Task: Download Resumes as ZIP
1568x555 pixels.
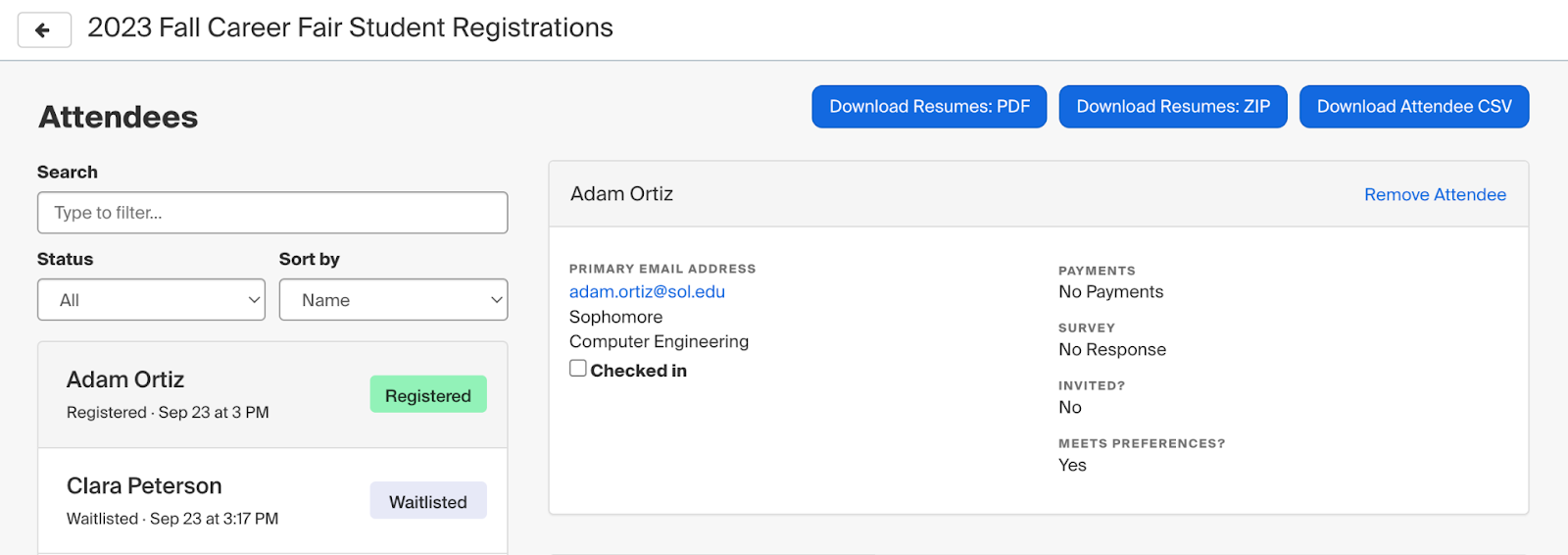Action: pyautogui.click(x=1173, y=107)
